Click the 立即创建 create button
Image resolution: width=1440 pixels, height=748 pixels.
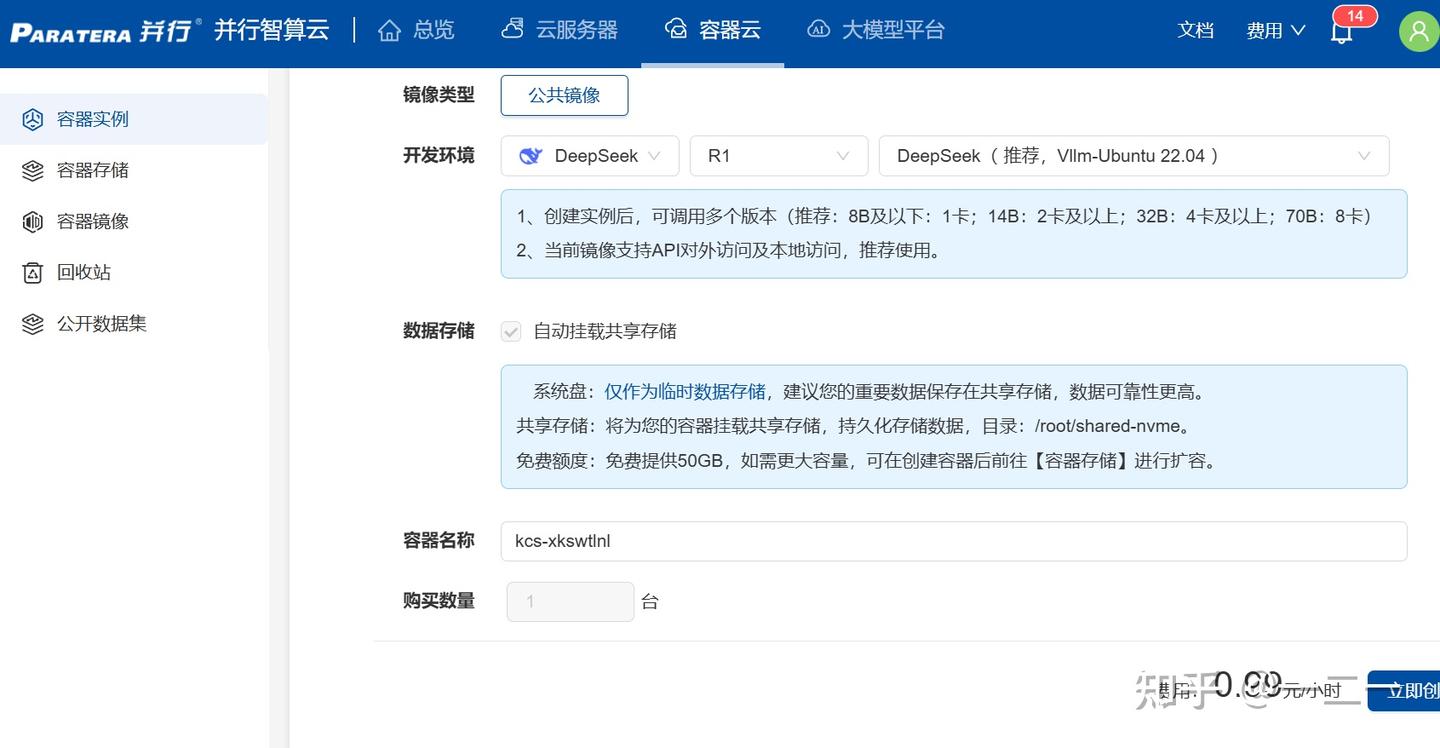pyautogui.click(x=1404, y=691)
